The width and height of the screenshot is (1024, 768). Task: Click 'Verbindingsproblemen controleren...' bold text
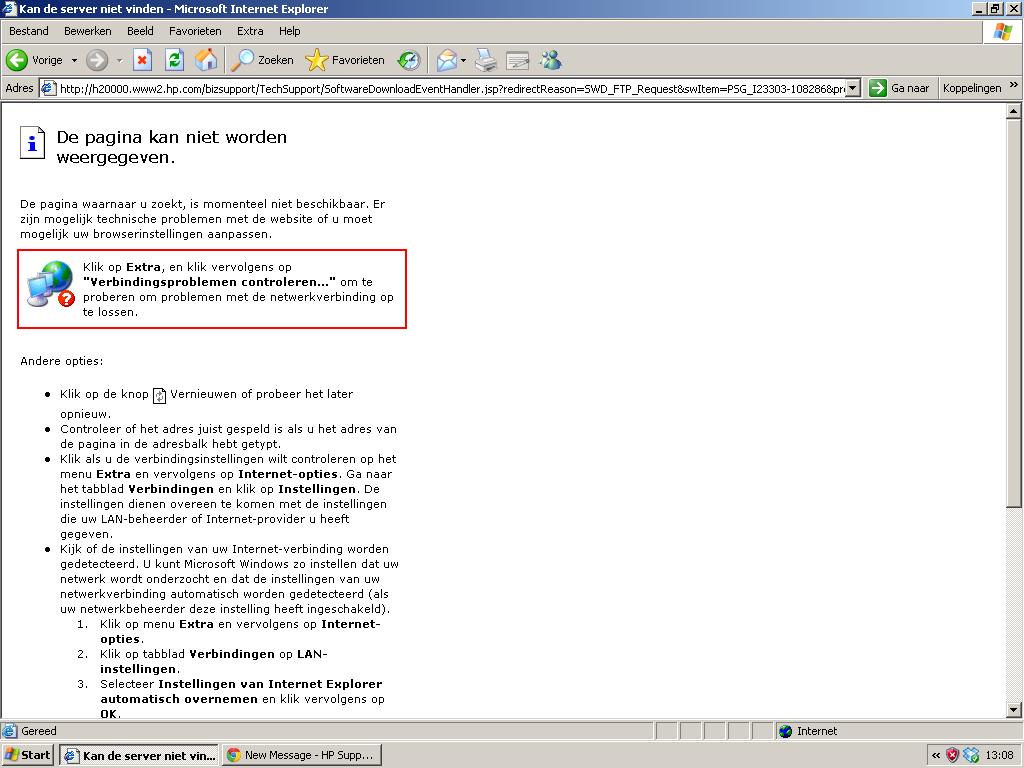210,282
